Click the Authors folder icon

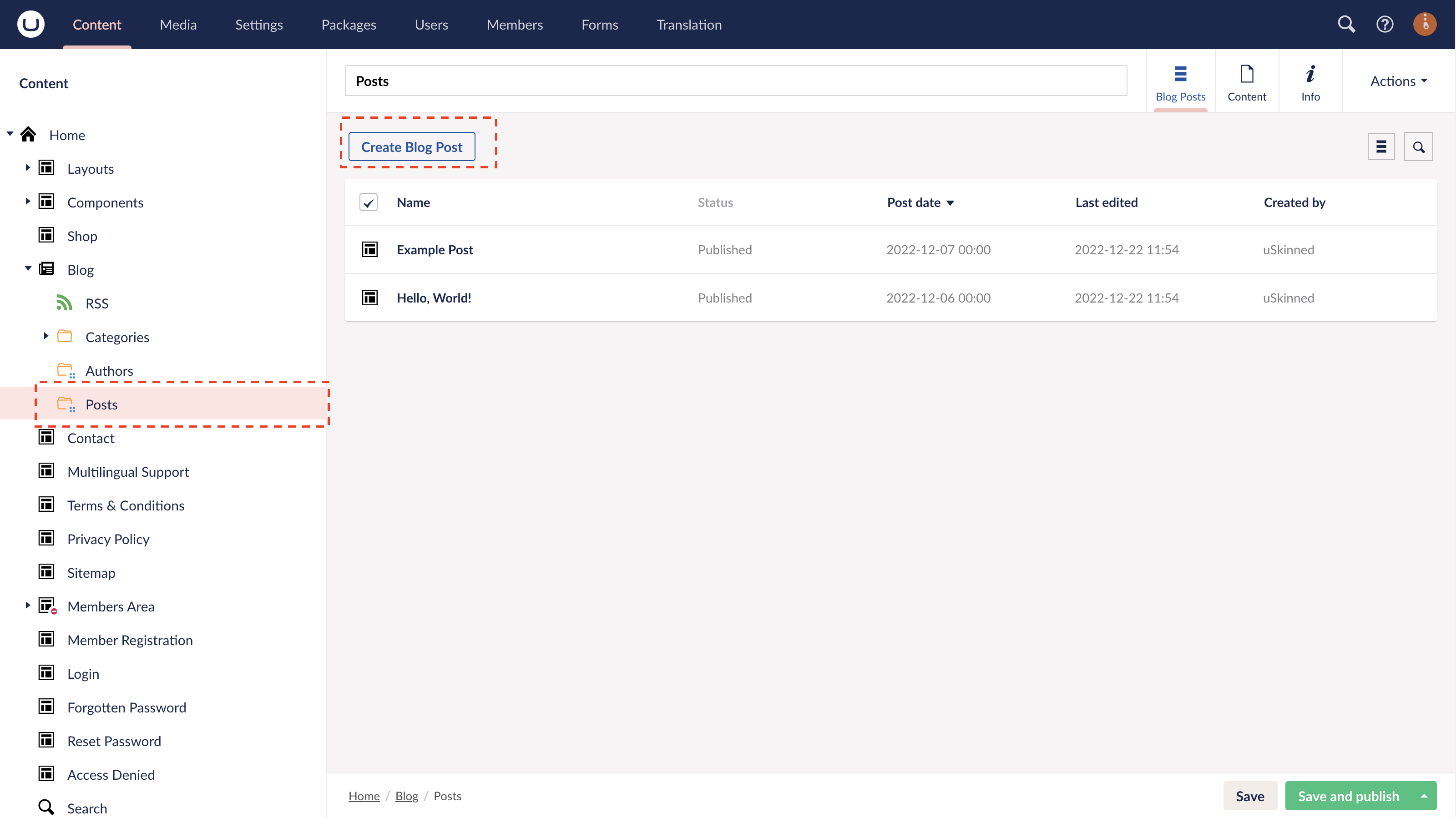click(66, 370)
